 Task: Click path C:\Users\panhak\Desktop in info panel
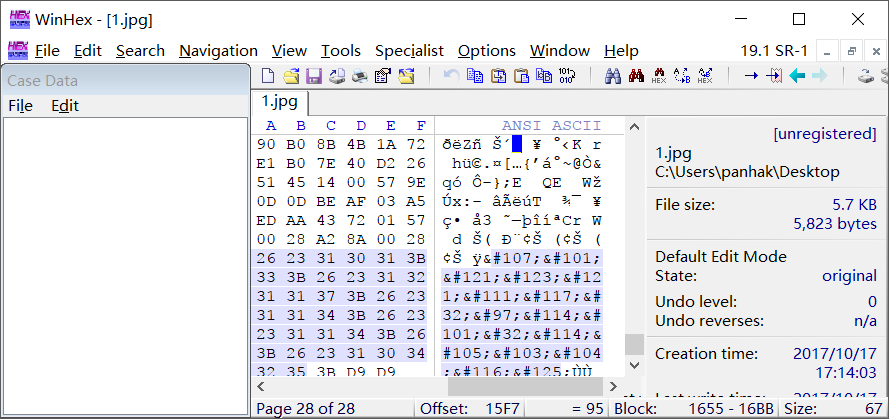coord(747,172)
